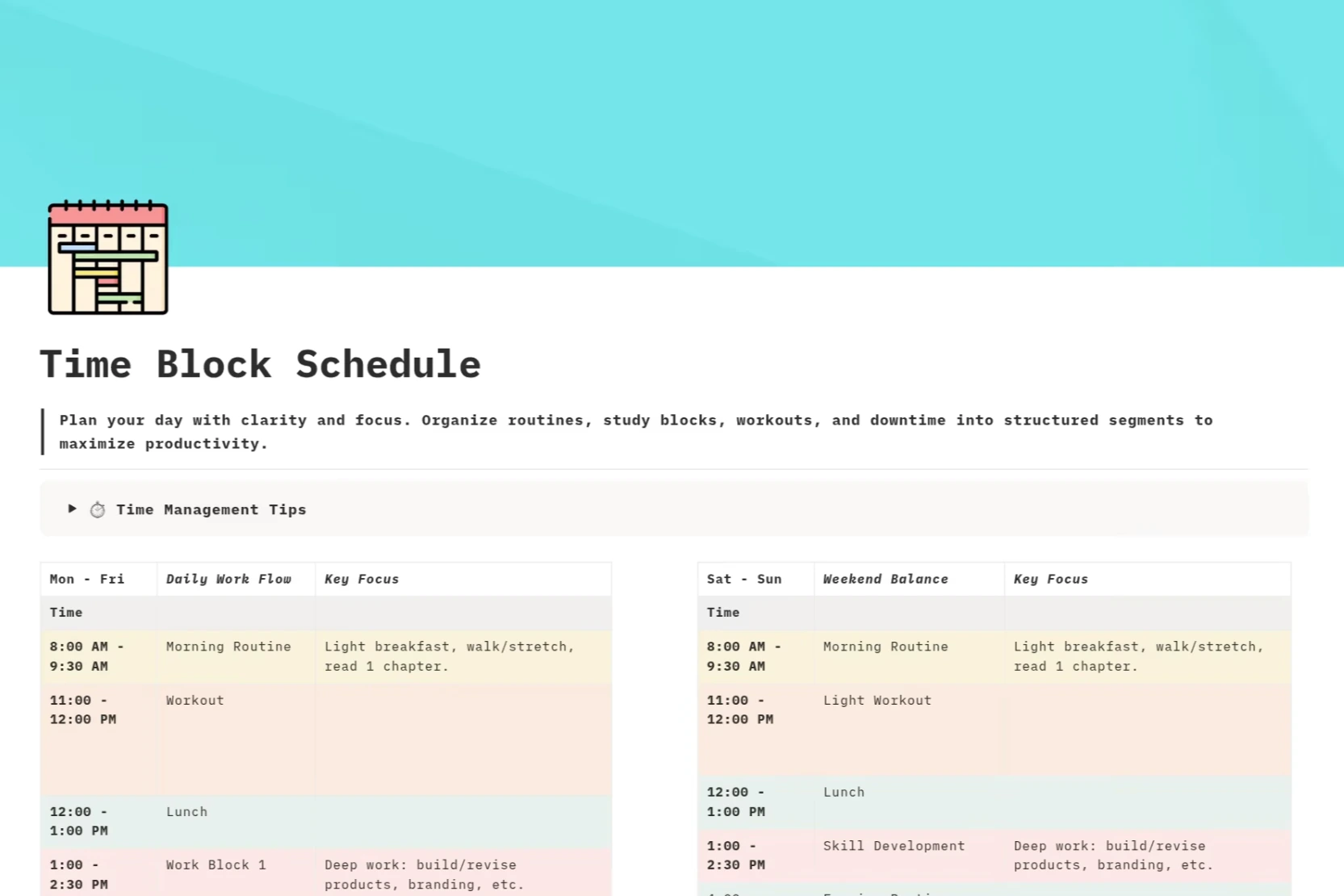The width and height of the screenshot is (1344, 896).
Task: Select the Light Workout cell in weekend table
Action: [x=877, y=701]
